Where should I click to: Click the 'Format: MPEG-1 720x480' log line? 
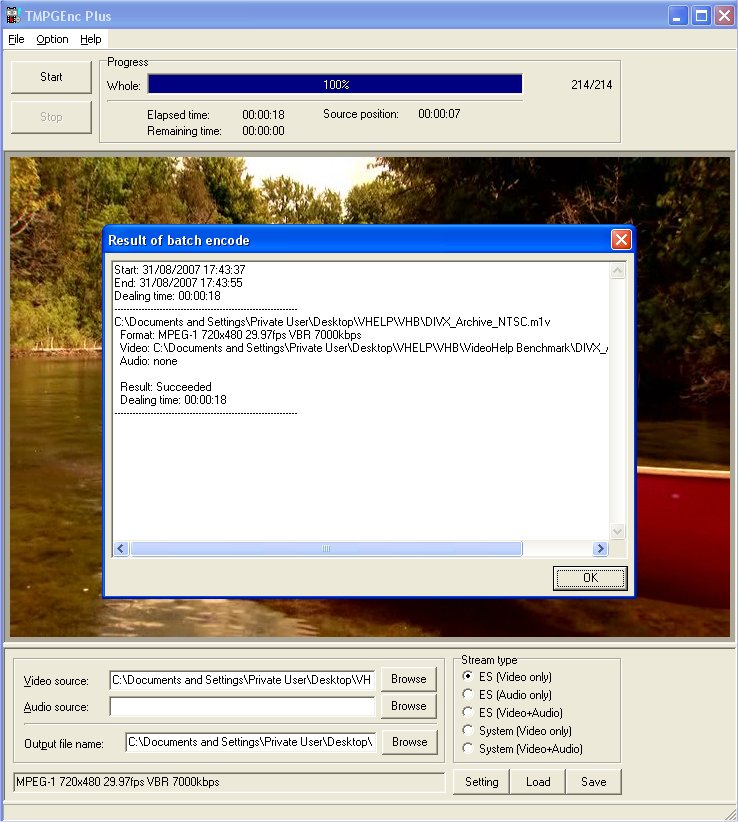(x=241, y=335)
